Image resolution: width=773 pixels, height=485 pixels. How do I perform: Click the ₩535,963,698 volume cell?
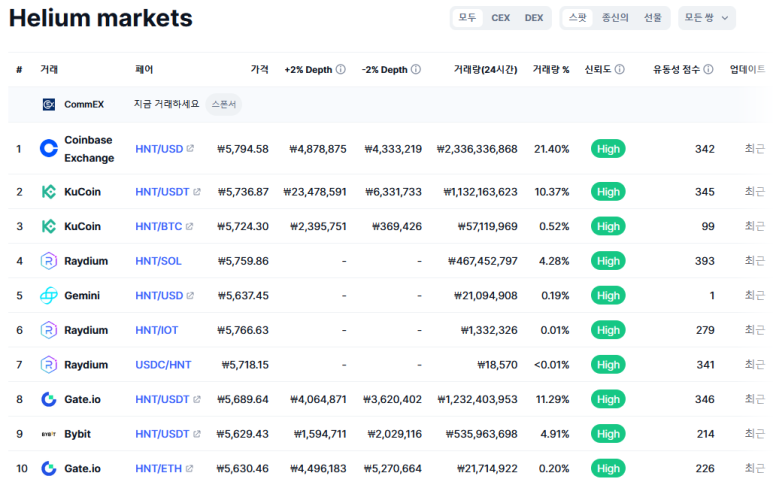482,434
